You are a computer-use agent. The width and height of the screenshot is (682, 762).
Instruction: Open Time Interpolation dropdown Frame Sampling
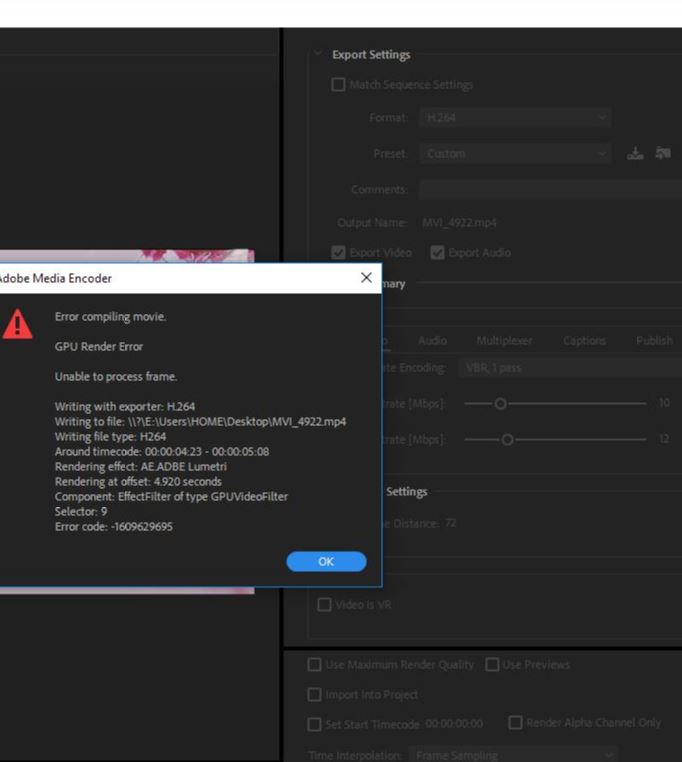[513, 755]
